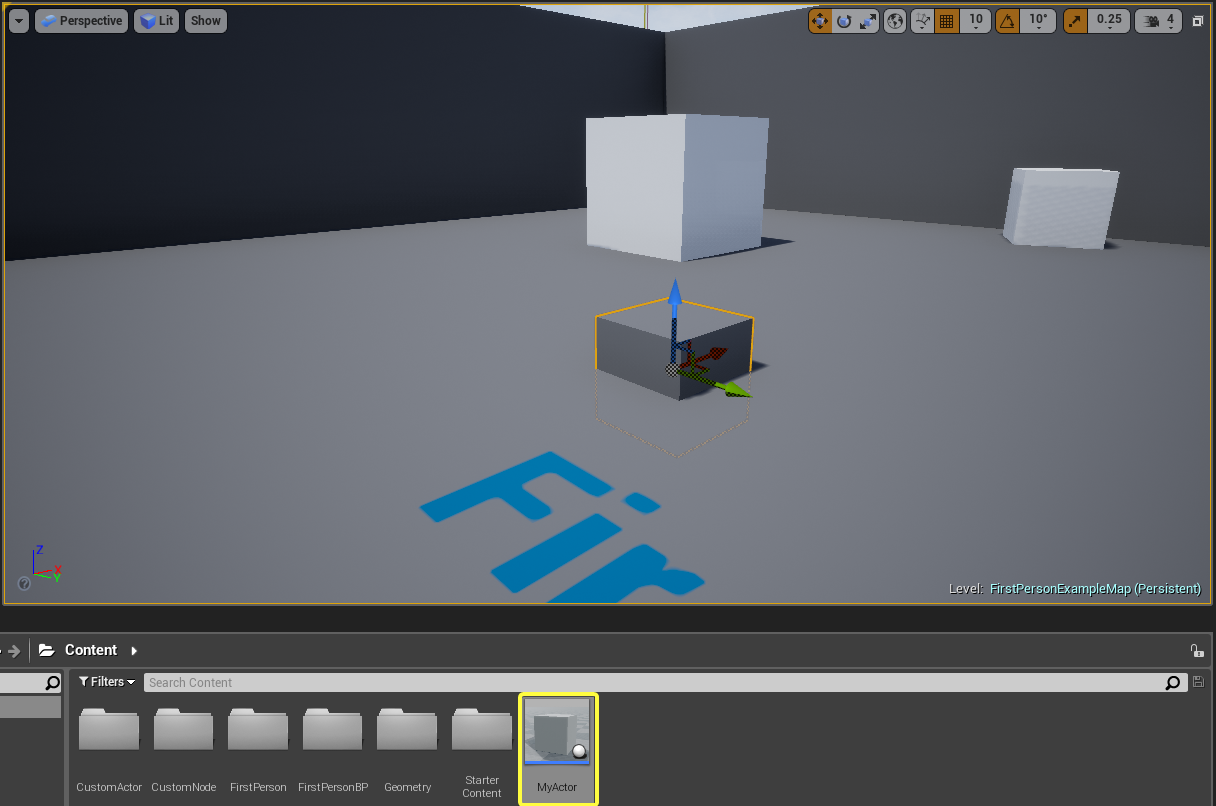Select the rotate gizmo tool
The width and height of the screenshot is (1216, 806).
pyautogui.click(x=844, y=21)
